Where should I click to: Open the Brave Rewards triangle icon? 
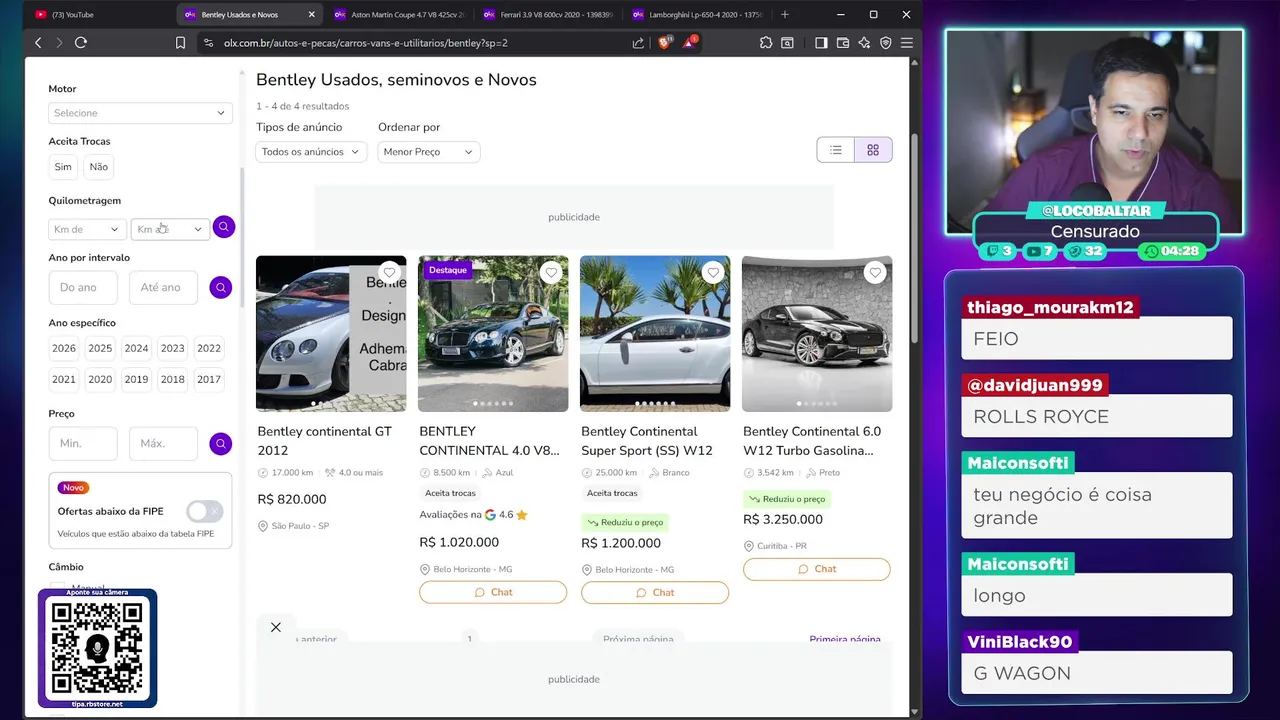click(689, 43)
